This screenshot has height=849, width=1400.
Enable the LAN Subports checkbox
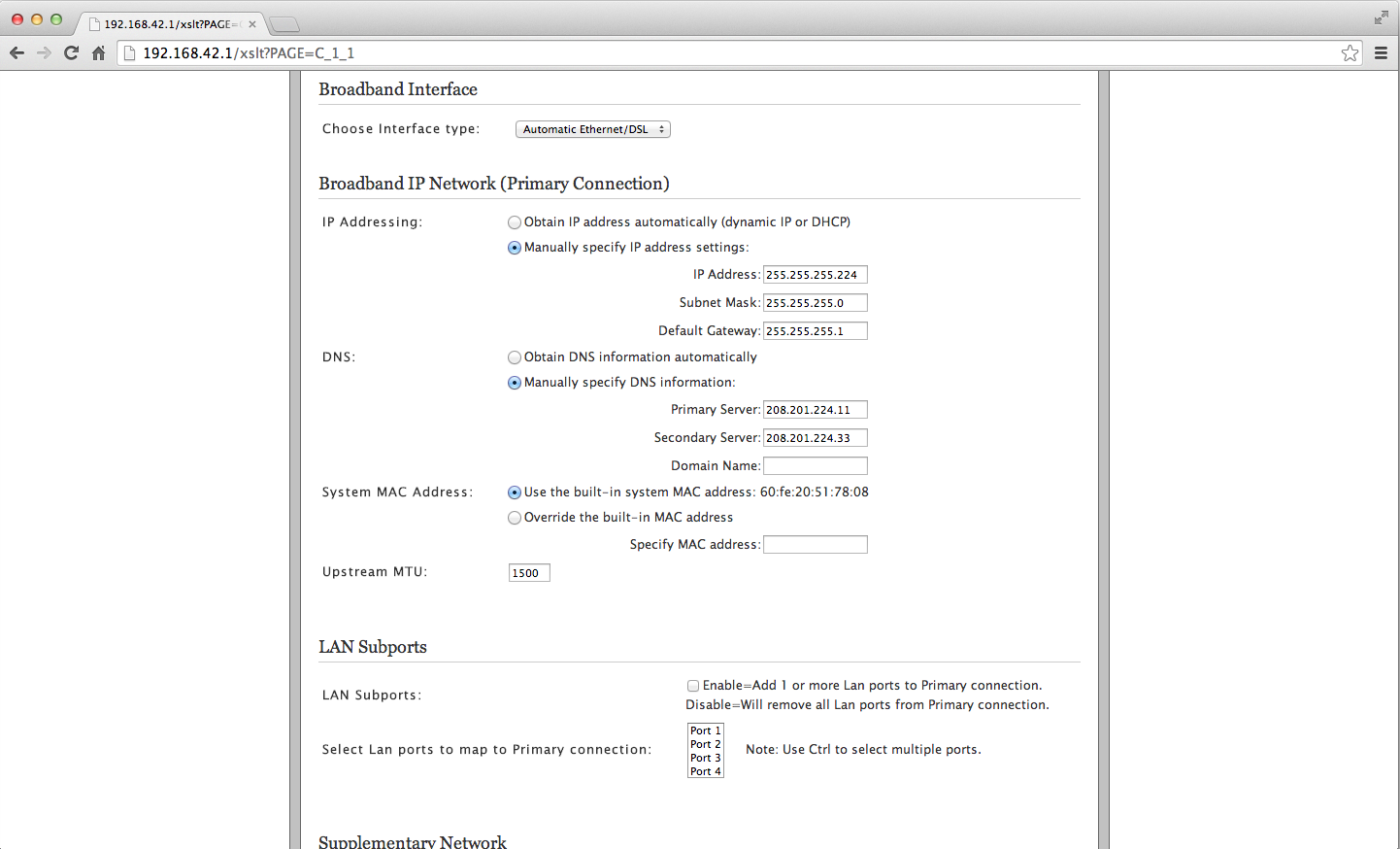tap(693, 685)
